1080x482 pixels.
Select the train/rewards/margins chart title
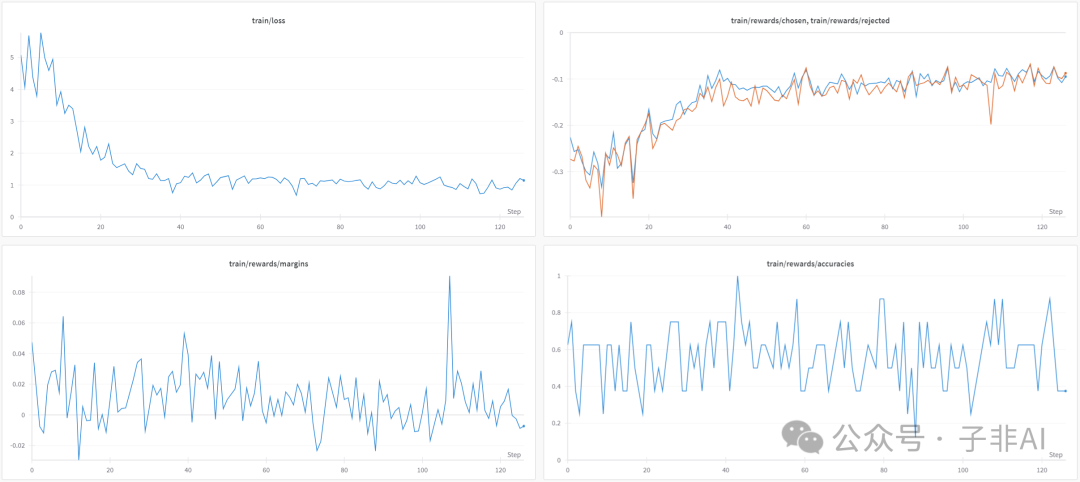coord(270,263)
